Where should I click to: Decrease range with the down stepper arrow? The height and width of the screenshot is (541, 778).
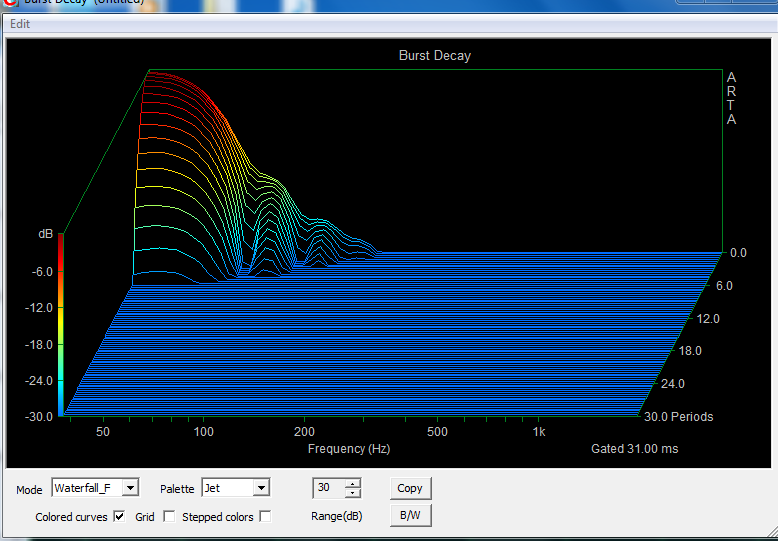(352, 493)
